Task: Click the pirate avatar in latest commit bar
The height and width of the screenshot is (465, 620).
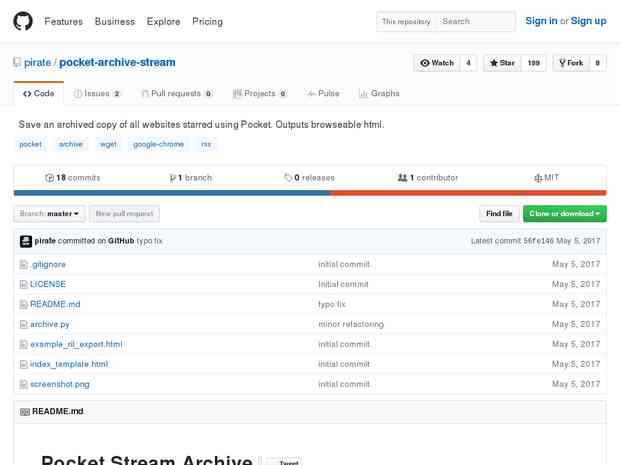Action: (x=26, y=241)
